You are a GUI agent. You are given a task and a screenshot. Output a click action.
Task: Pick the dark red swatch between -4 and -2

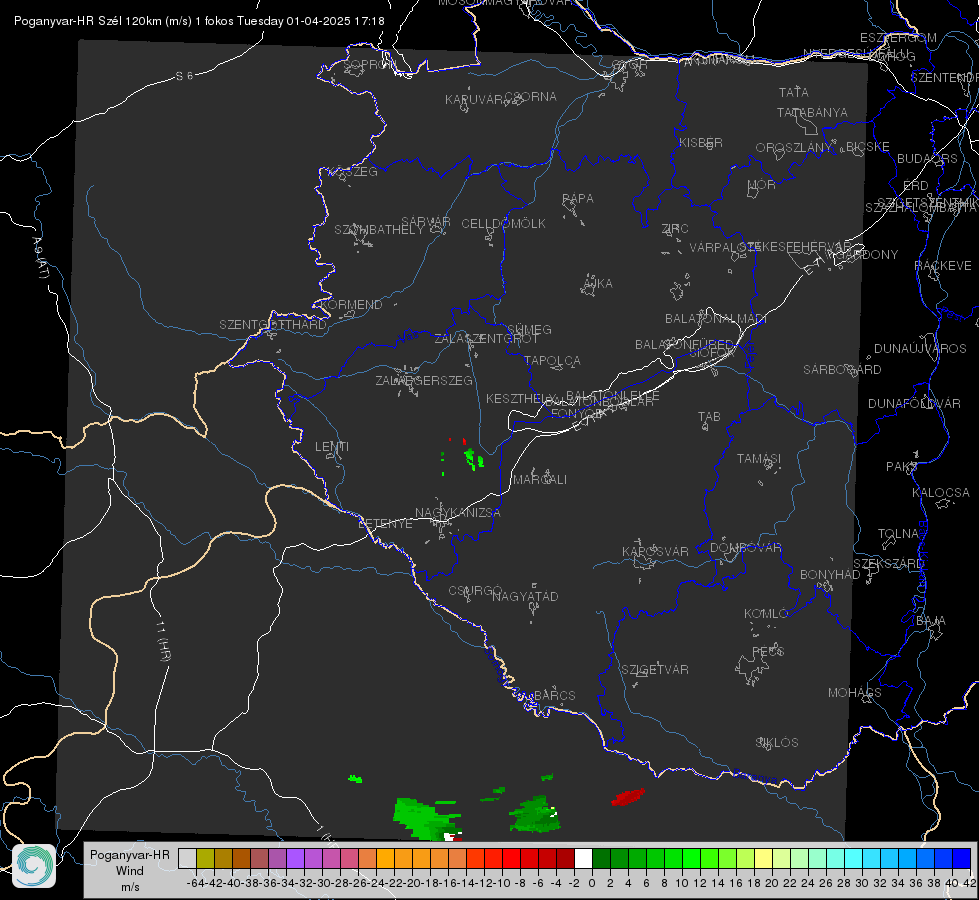[565, 858]
